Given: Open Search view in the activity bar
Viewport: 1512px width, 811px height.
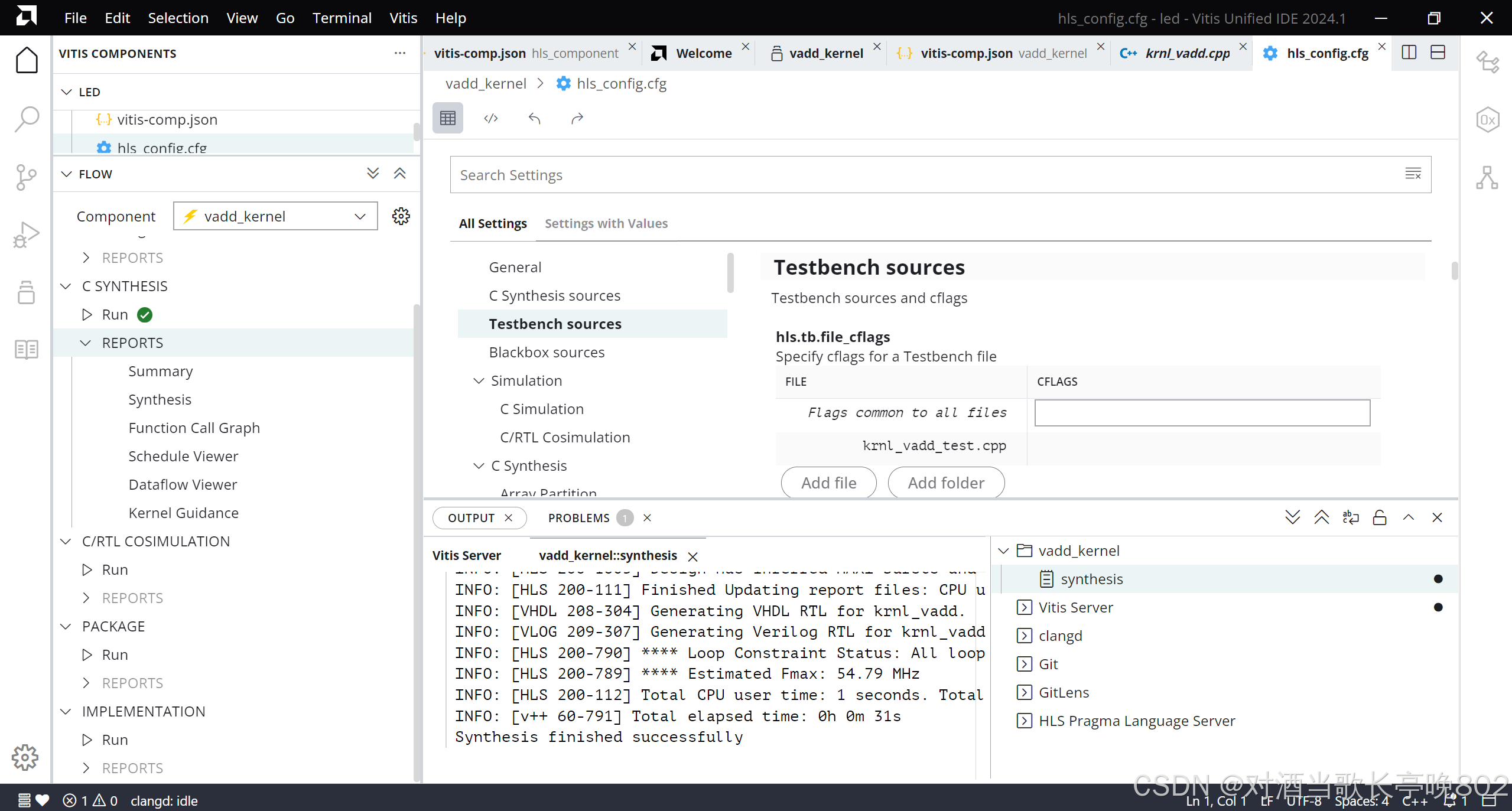Looking at the screenshot, I should [26, 119].
